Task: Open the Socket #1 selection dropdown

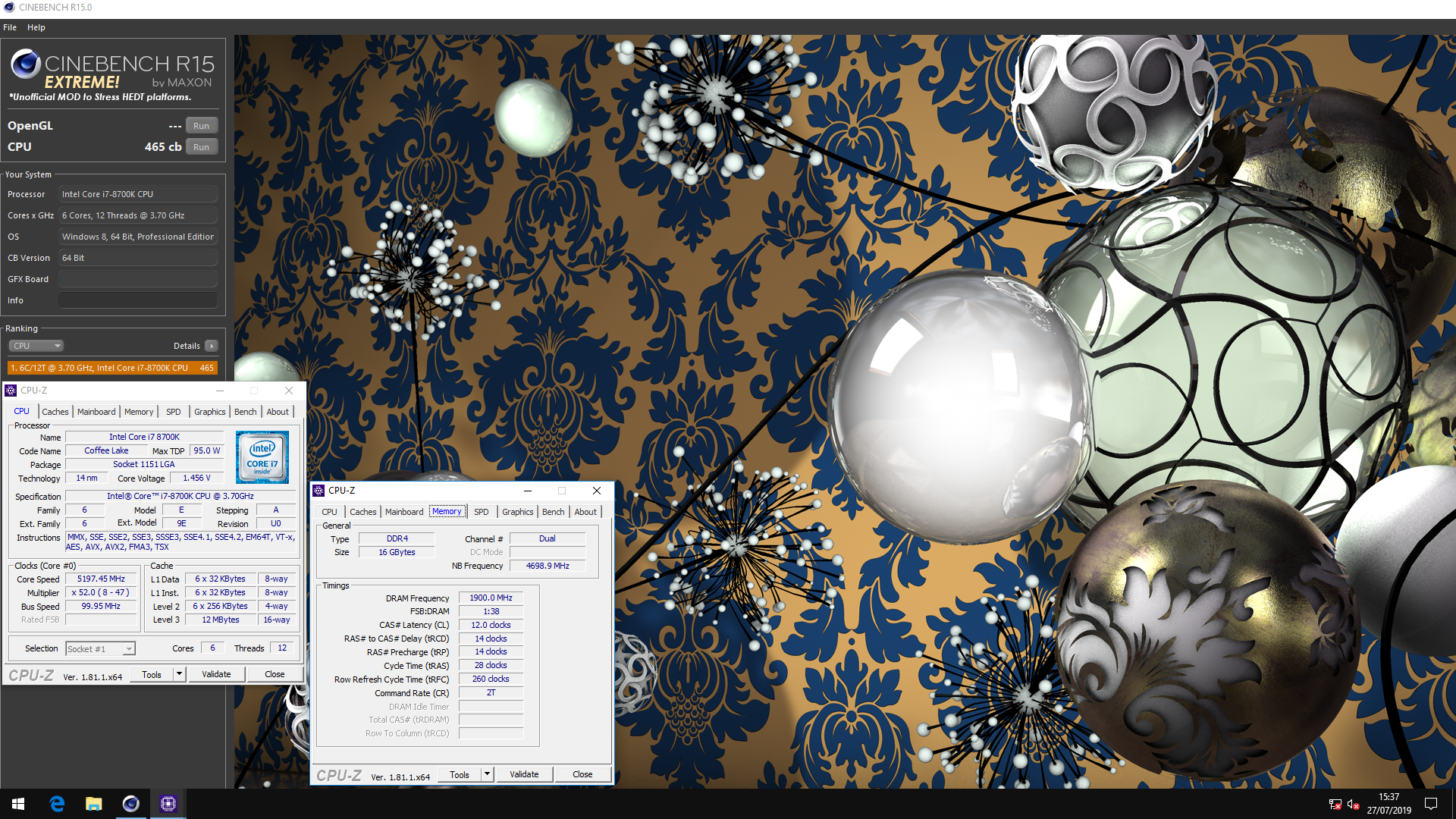Action: 100,649
